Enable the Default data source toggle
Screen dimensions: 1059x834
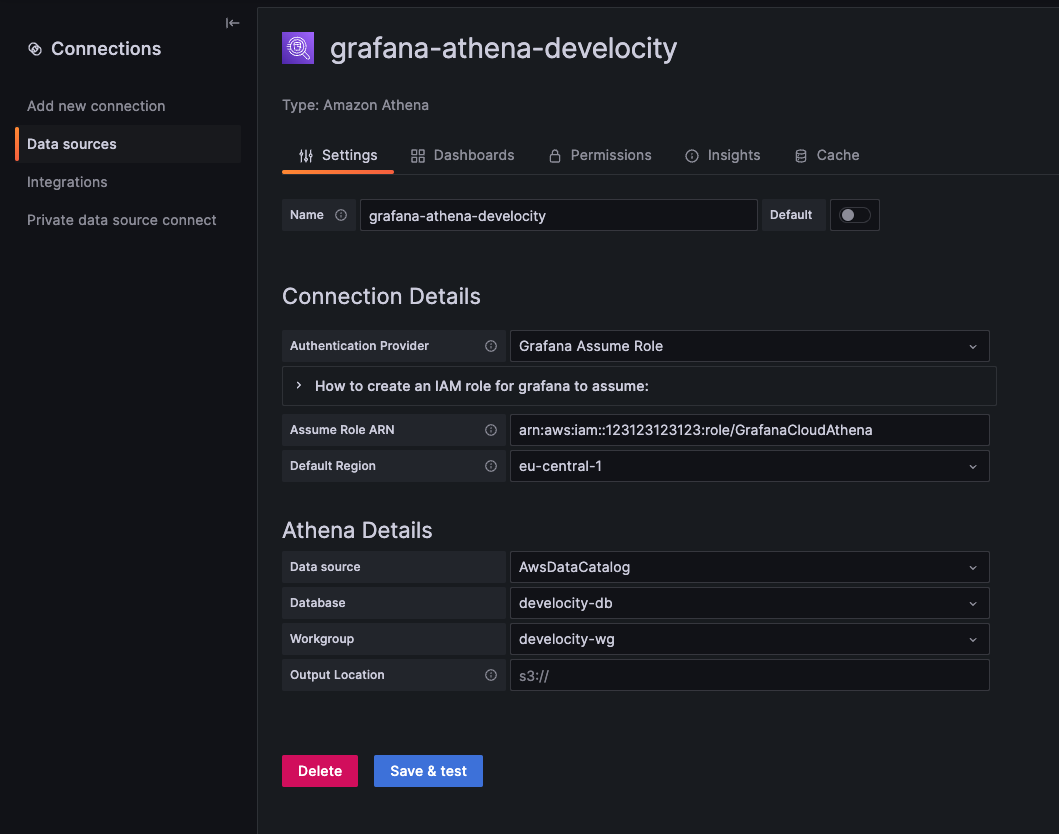pyautogui.click(x=855, y=215)
